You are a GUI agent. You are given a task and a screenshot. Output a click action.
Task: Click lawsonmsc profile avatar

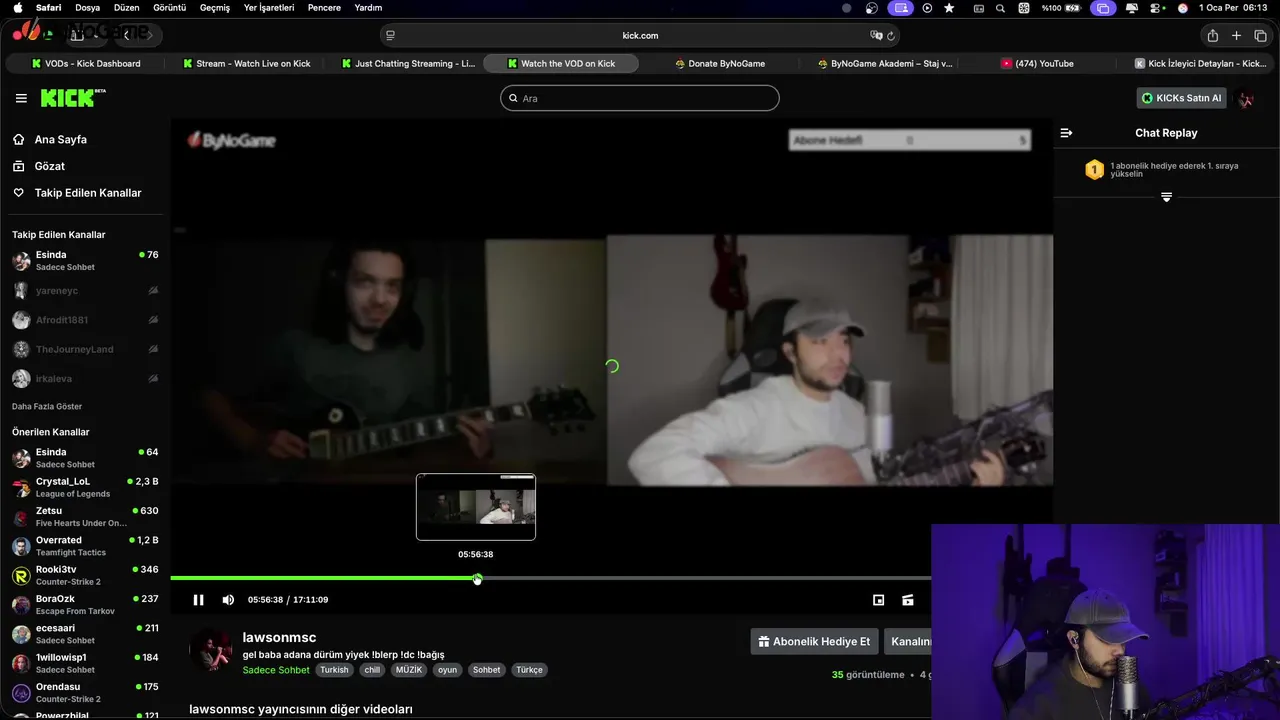211,651
